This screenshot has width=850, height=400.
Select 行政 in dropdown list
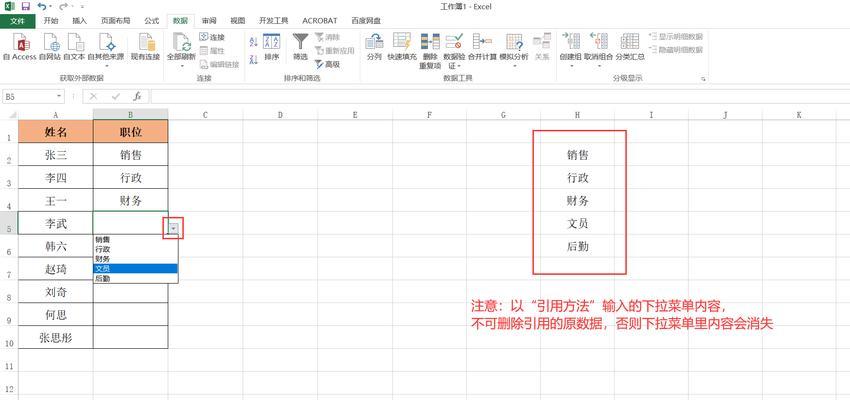click(x=136, y=249)
